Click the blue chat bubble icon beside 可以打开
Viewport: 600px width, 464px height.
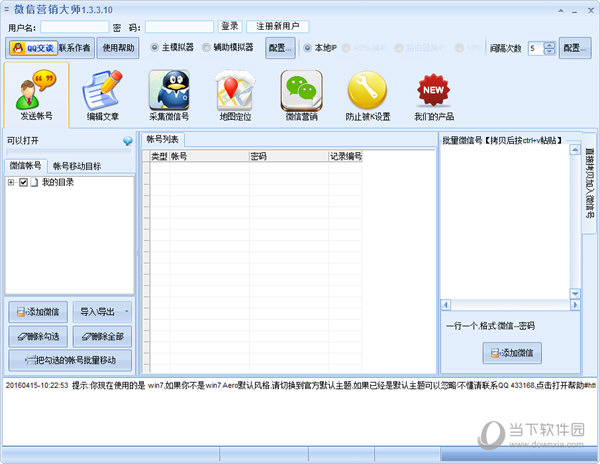pos(128,141)
